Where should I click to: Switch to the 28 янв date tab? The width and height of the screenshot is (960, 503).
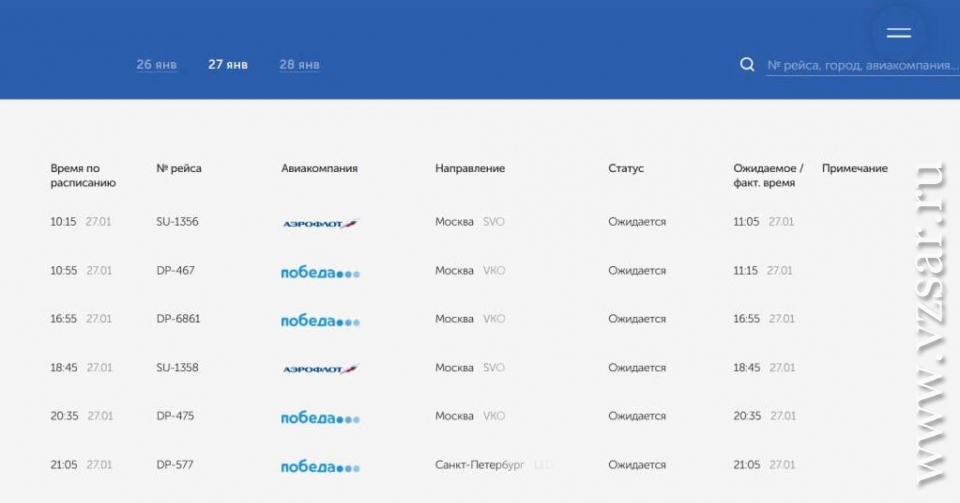(x=300, y=65)
